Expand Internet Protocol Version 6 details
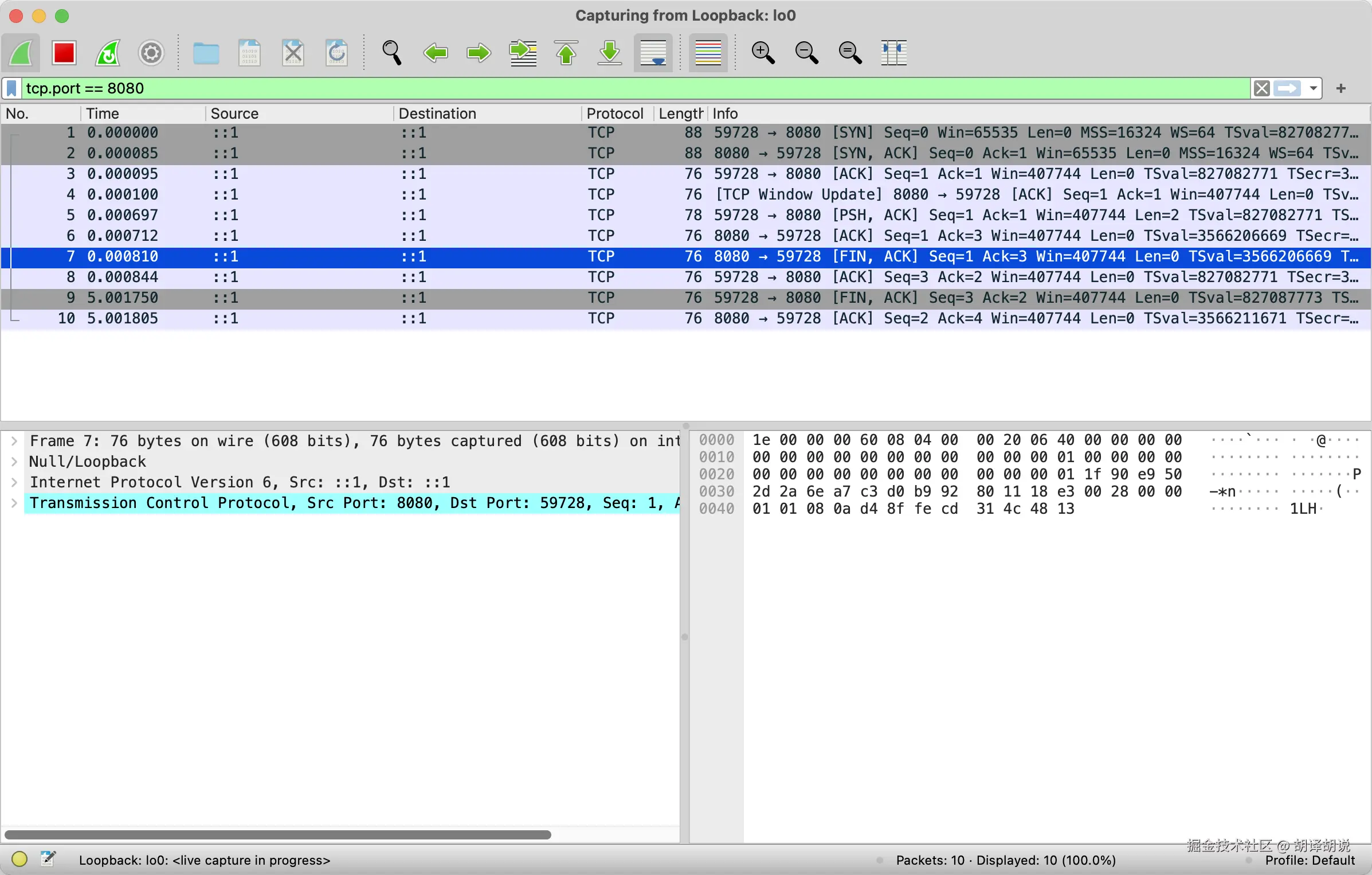 [14, 482]
